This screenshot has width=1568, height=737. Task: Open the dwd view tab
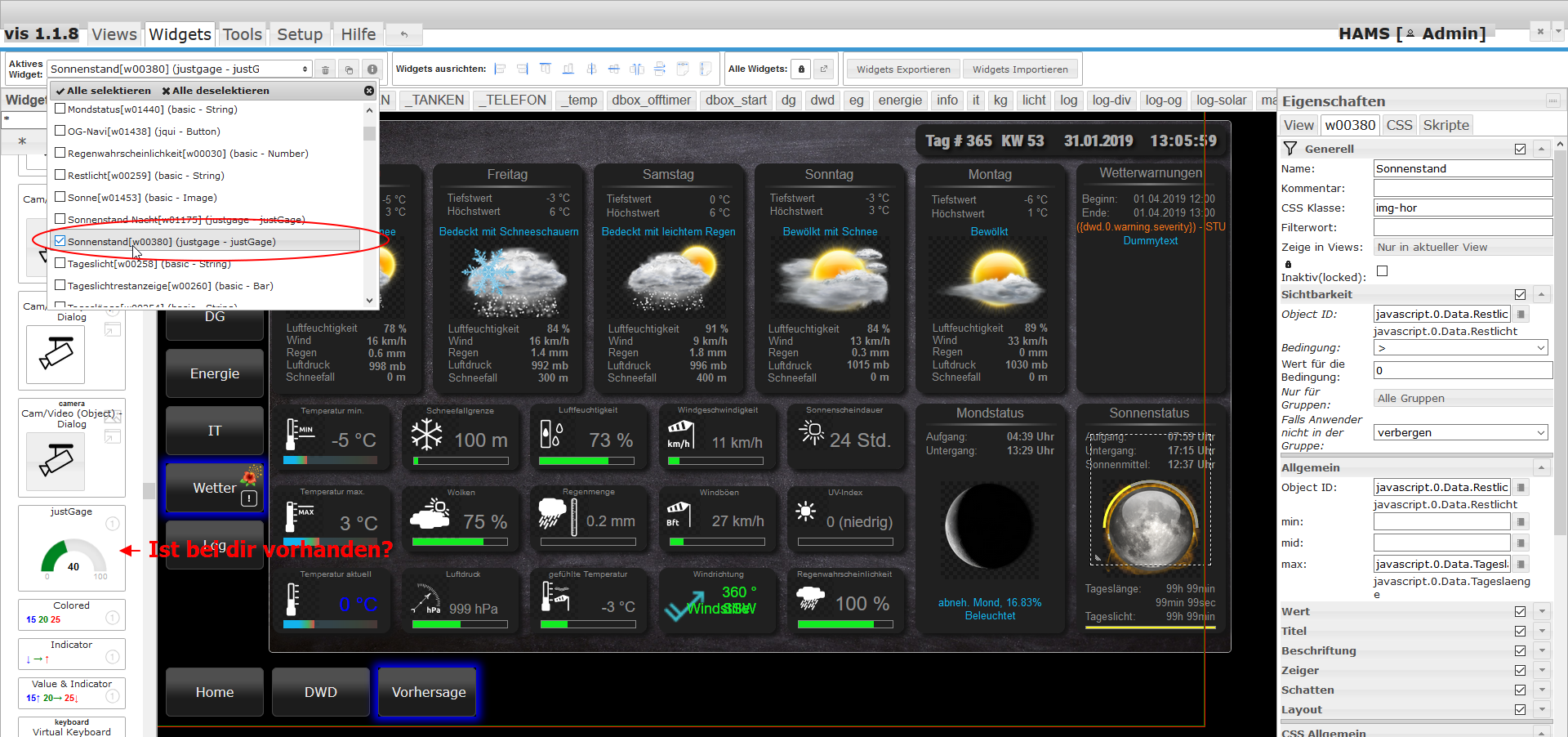pyautogui.click(x=822, y=100)
